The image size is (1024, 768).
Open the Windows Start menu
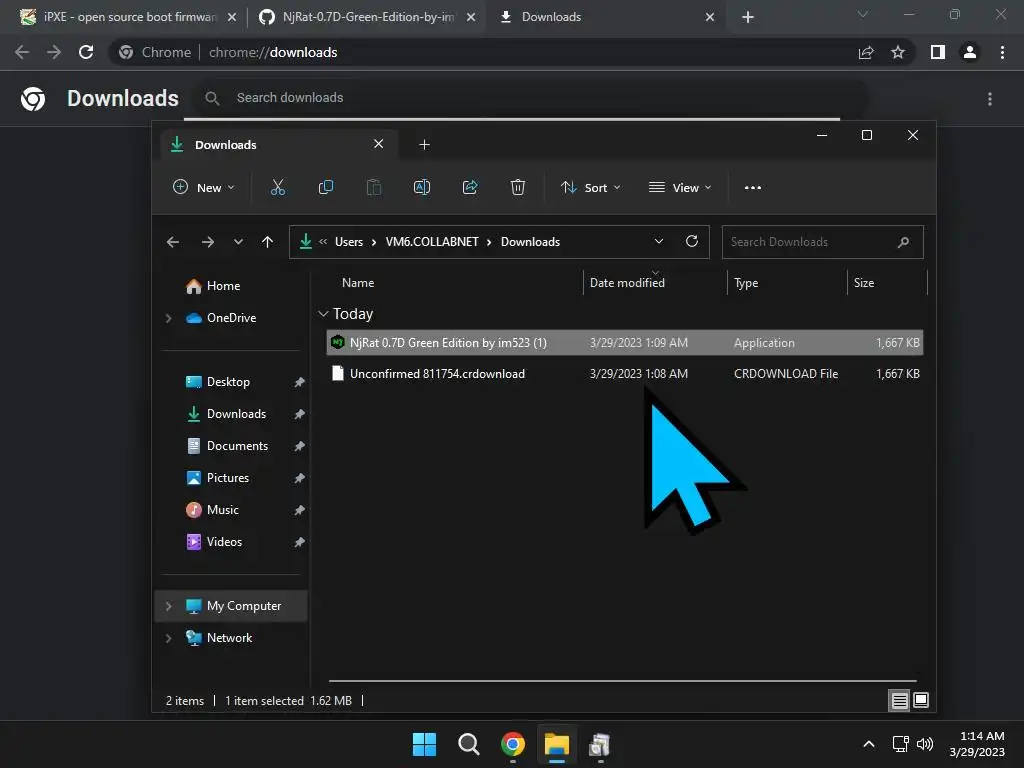(x=424, y=744)
